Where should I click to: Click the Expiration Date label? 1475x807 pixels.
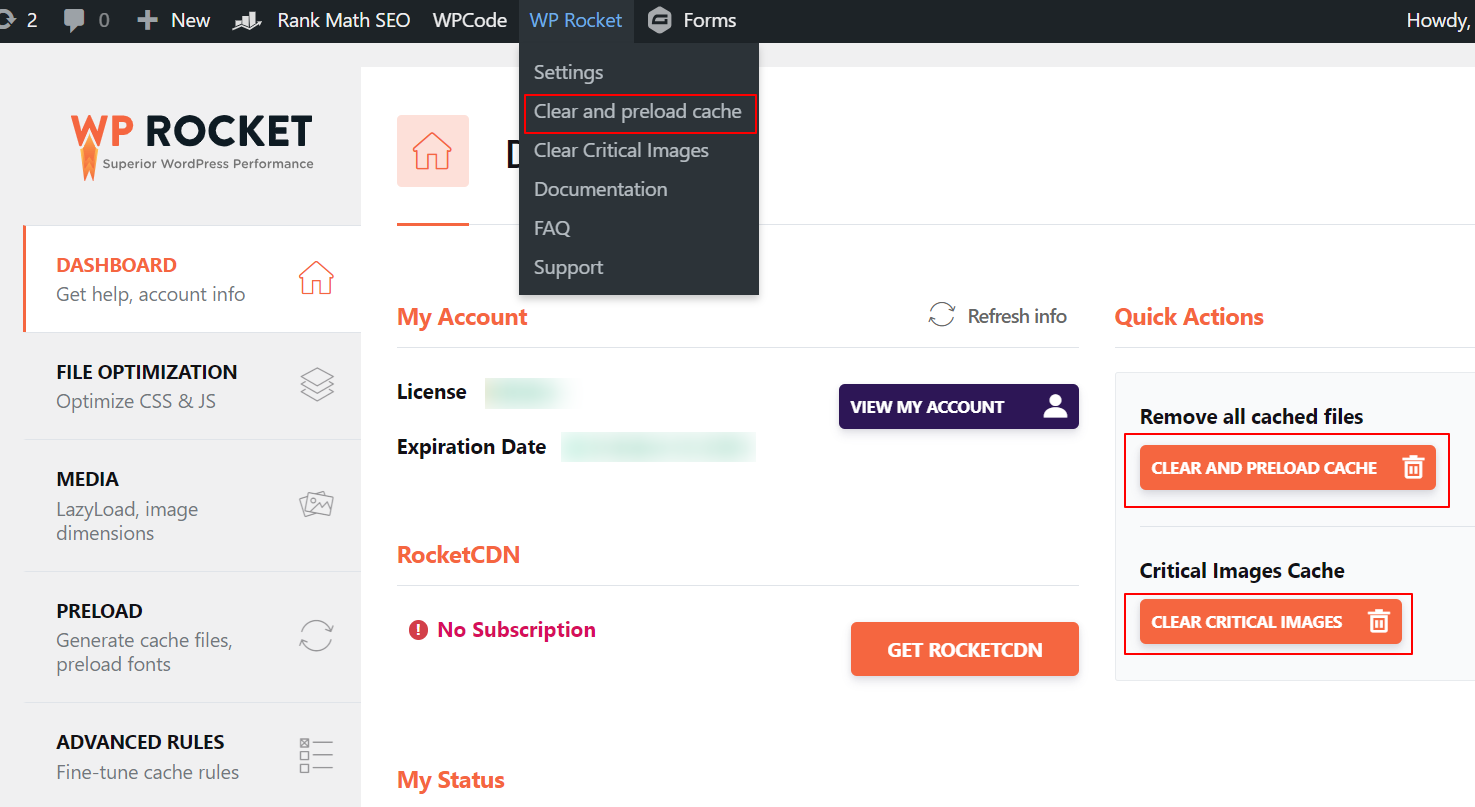[471, 447]
